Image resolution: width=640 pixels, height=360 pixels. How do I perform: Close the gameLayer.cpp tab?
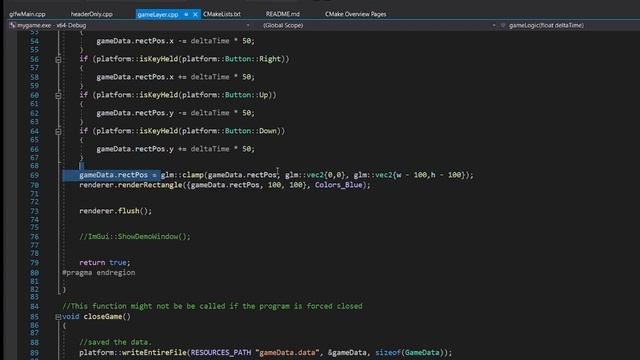195,14
